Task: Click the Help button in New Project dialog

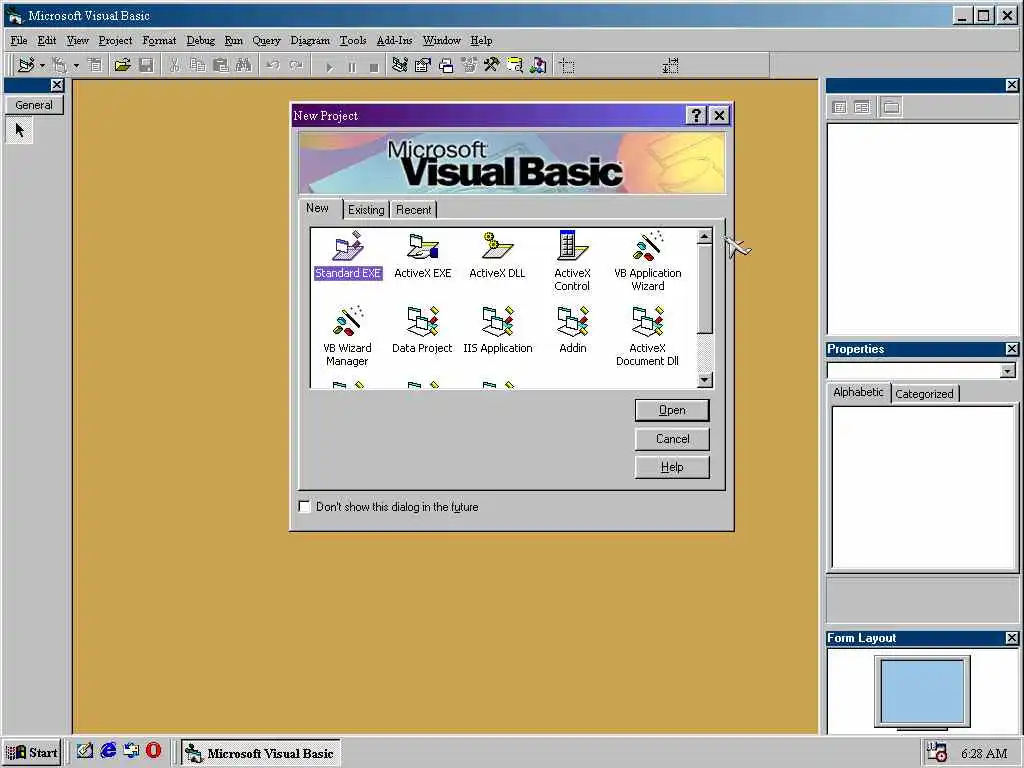Action: pyautogui.click(x=672, y=467)
